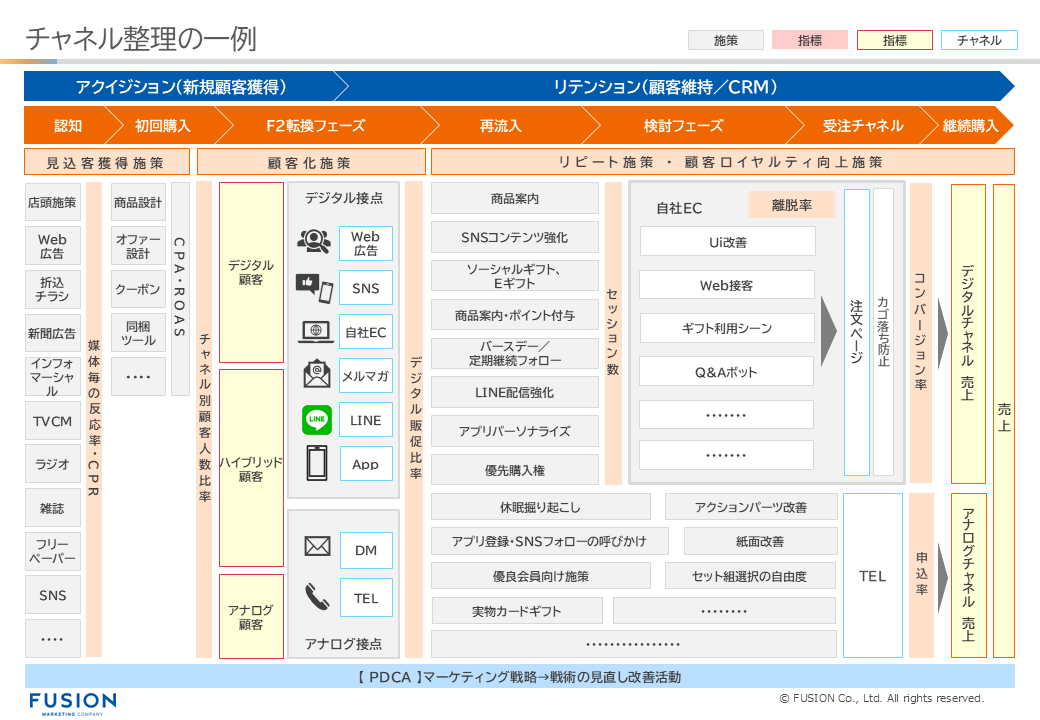Image resolution: width=1040 pixels, height=720 pixels.
Task: Click the Web接客 button
Action: [x=727, y=285]
